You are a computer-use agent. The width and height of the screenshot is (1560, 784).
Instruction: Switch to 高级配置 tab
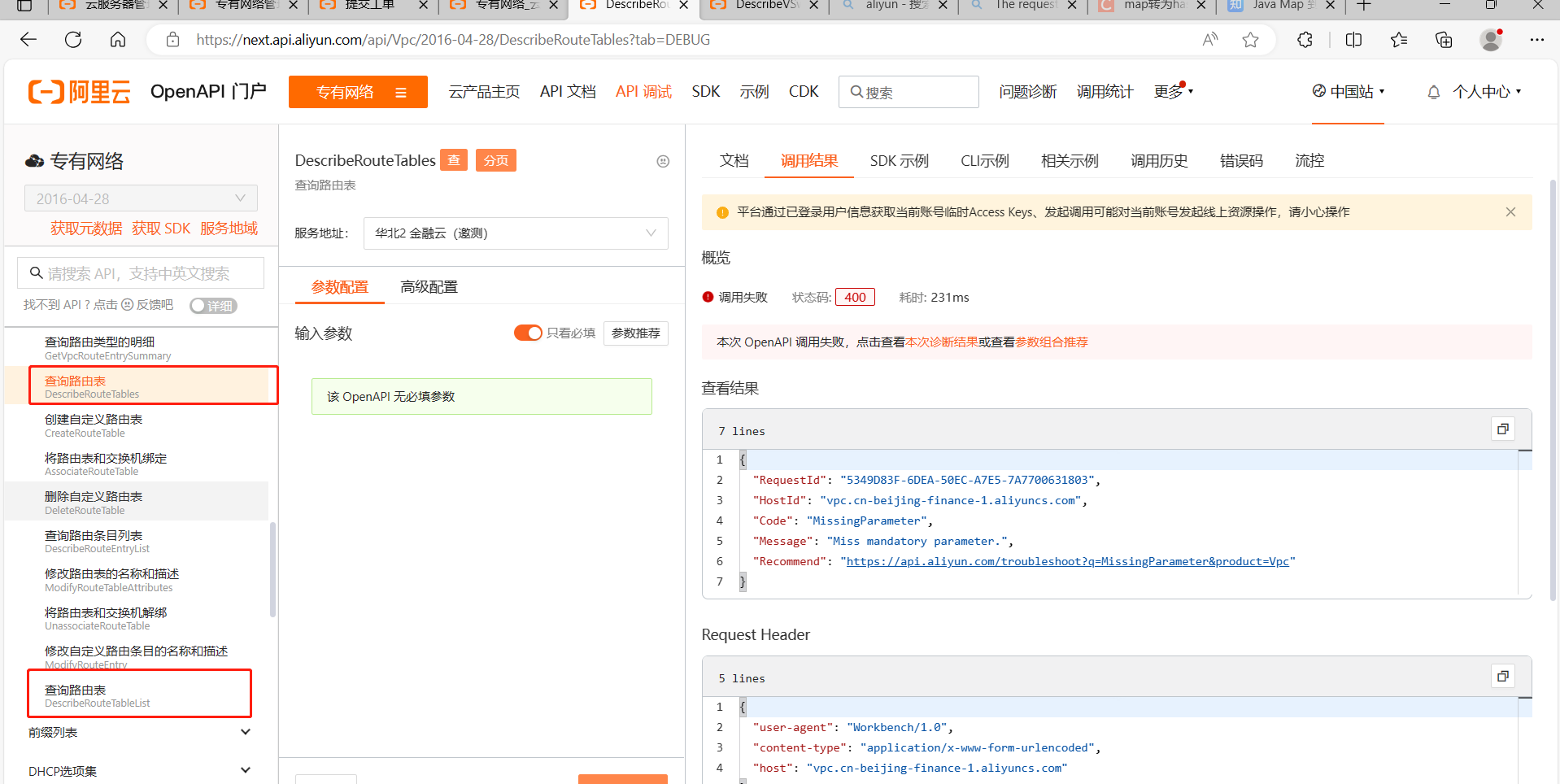click(x=429, y=287)
